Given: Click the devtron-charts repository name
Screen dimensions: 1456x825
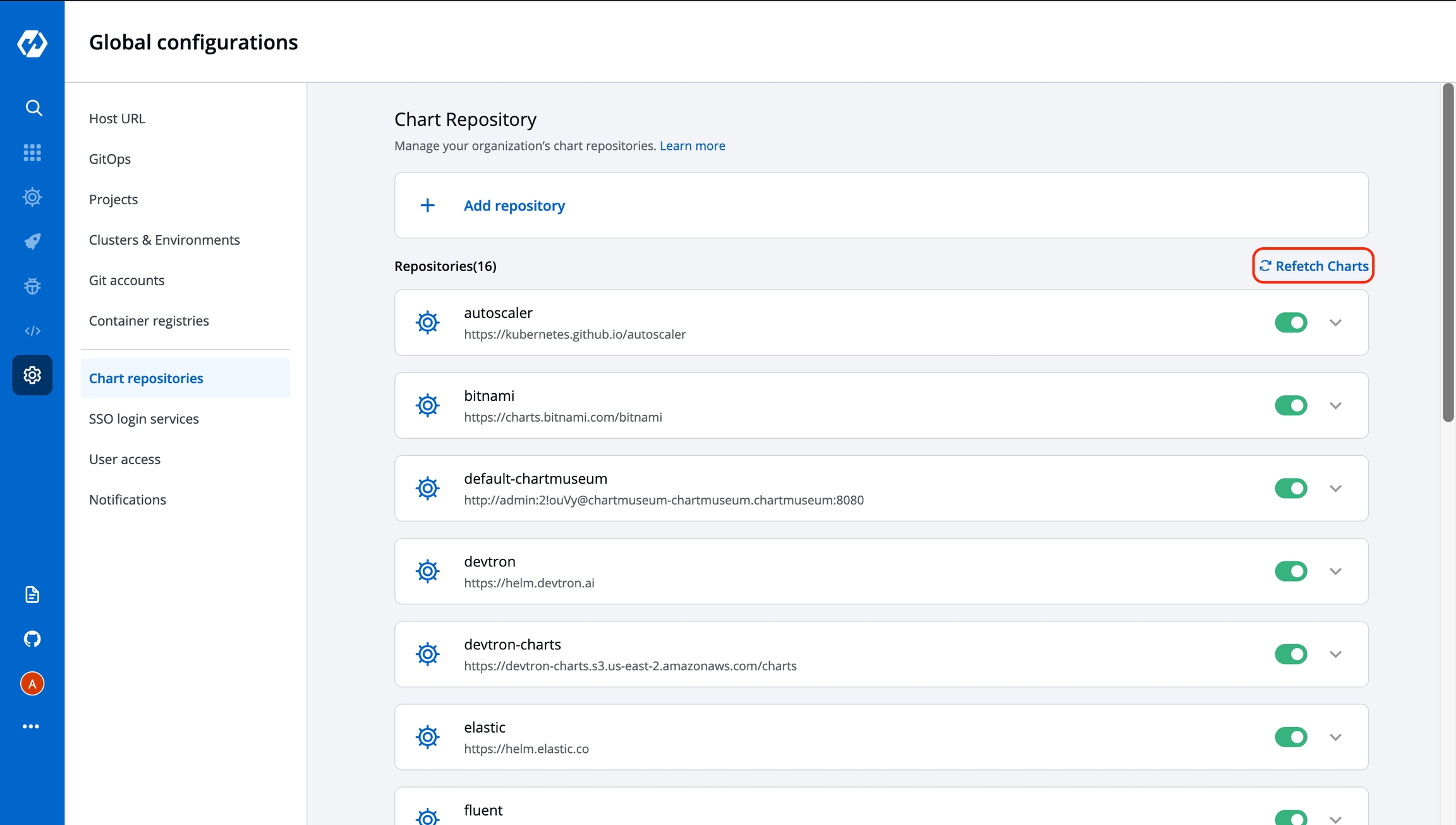Looking at the screenshot, I should tap(513, 644).
